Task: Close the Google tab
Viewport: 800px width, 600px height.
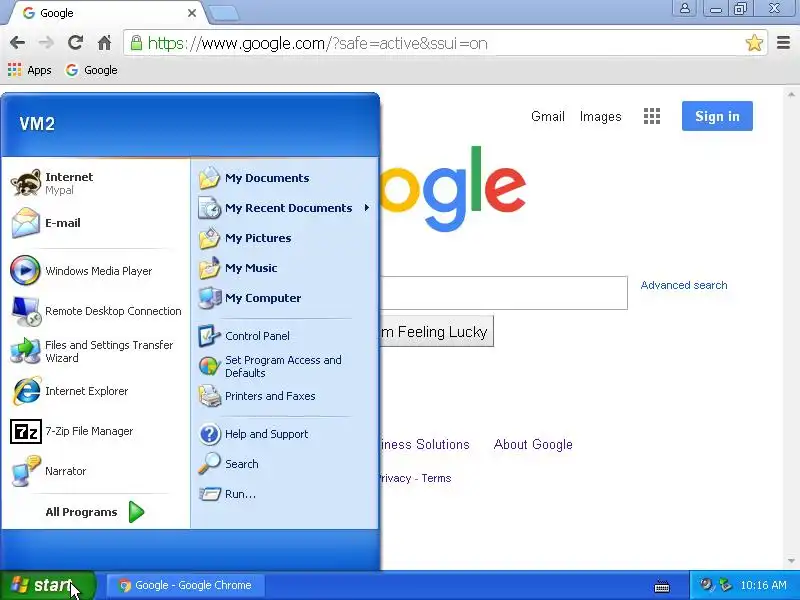Action: [192, 13]
